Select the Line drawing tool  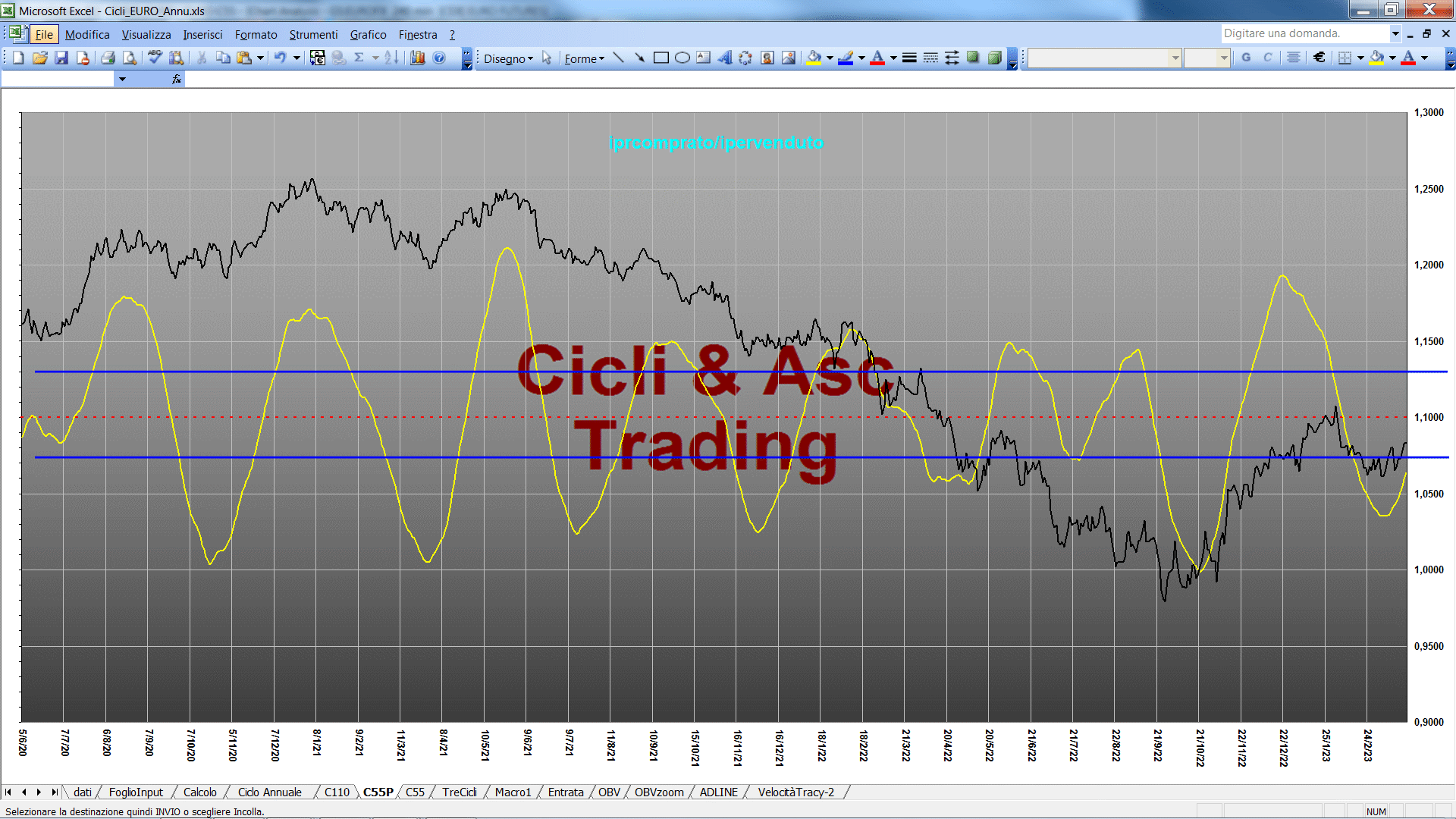pos(619,58)
